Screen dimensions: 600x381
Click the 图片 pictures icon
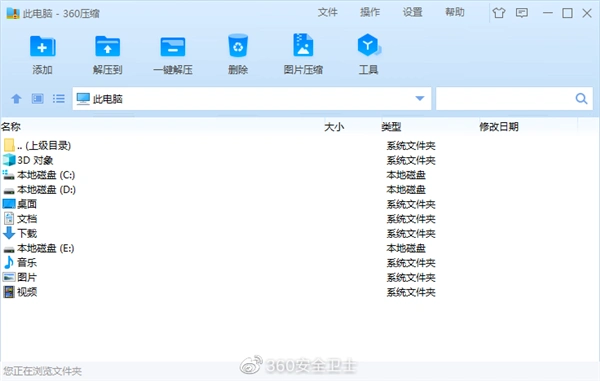9,277
